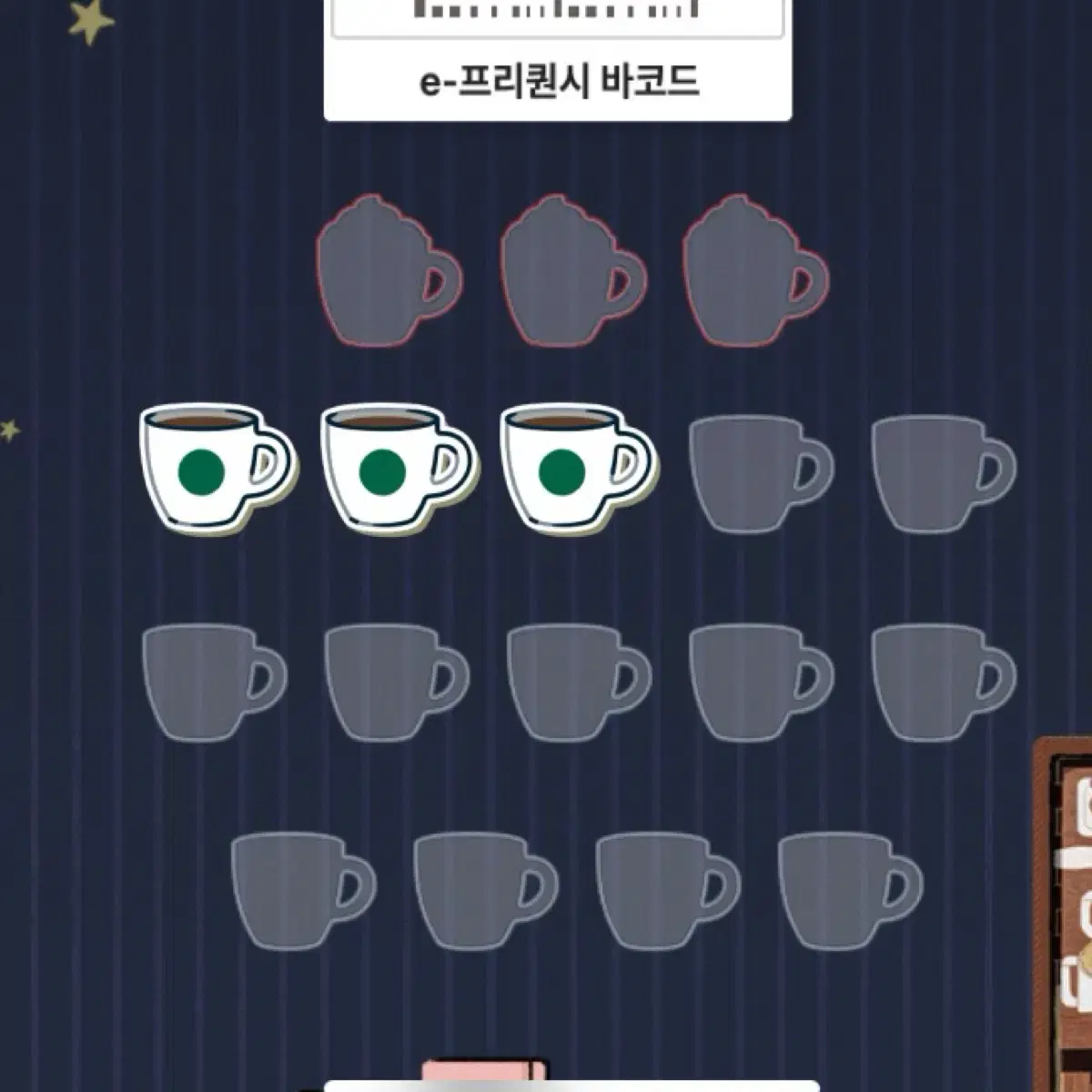The image size is (1092, 1092).
Task: Select the last red-outlined mission drink cup
Action: (x=755, y=270)
